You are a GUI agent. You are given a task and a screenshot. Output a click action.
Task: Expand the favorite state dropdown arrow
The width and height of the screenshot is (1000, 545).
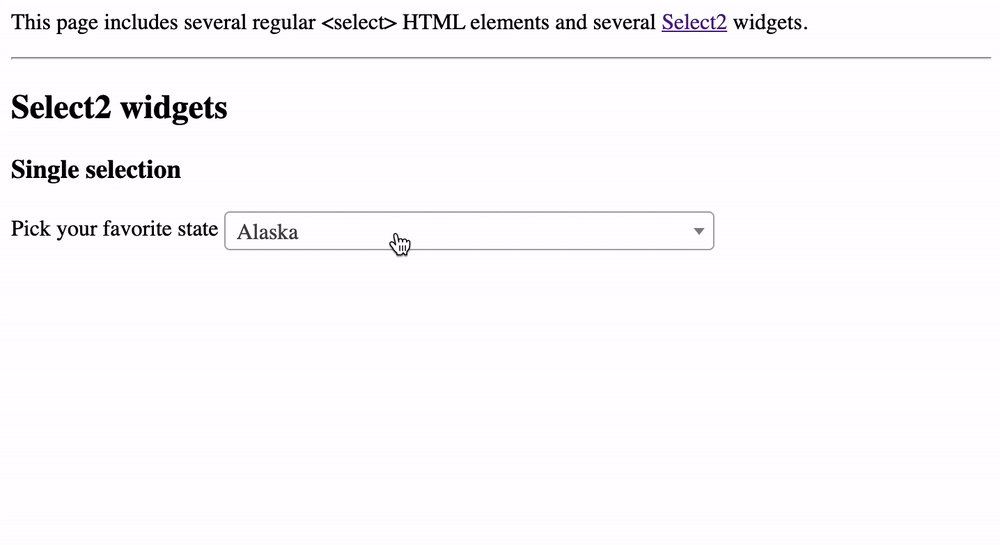tap(699, 231)
